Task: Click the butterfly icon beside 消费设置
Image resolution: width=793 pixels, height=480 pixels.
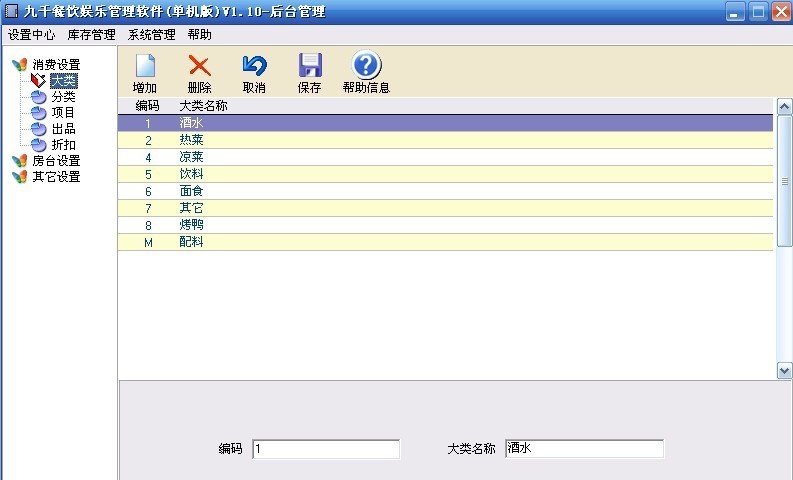Action: tap(20, 64)
